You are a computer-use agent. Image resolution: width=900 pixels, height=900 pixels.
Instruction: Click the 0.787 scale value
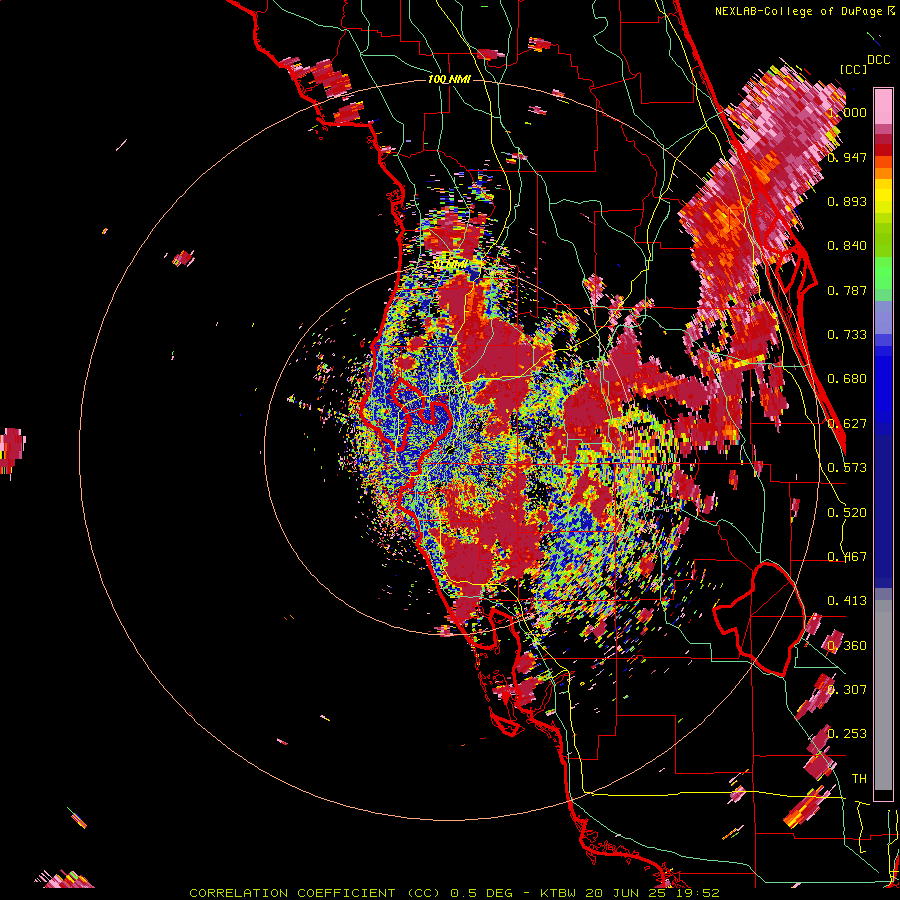coord(847,290)
